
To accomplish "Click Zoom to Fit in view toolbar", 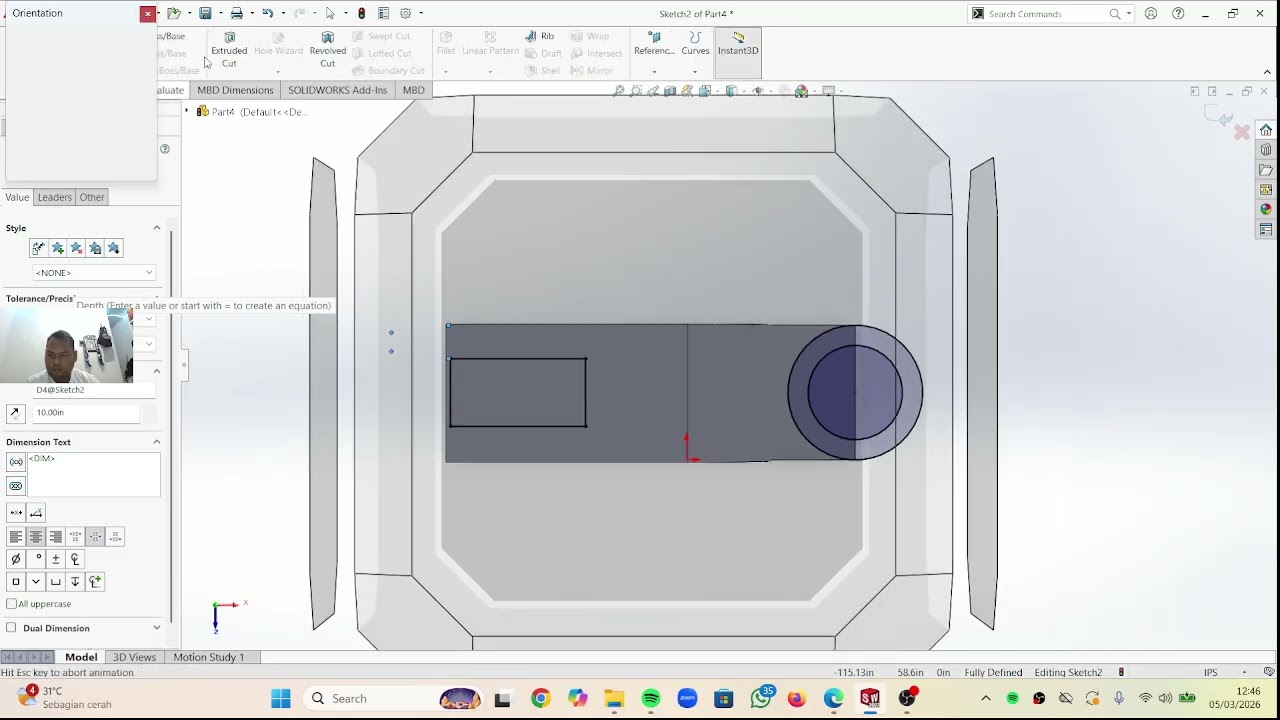I will (619, 91).
